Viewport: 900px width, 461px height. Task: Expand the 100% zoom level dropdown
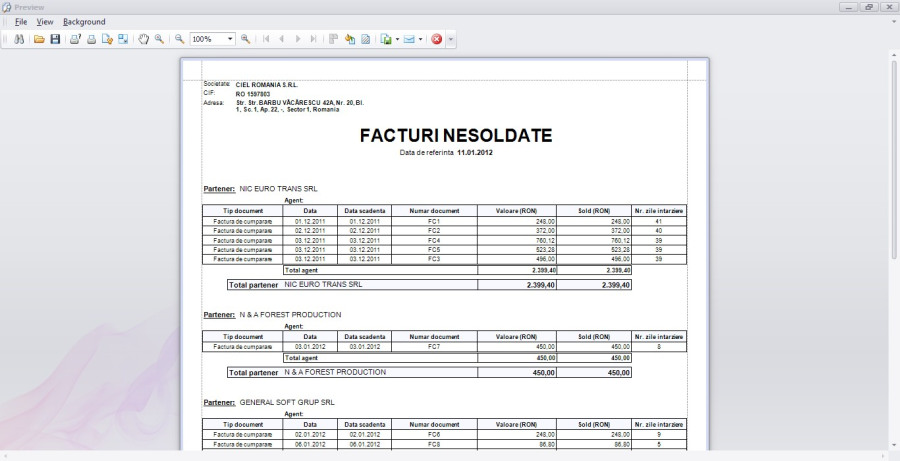pyautogui.click(x=230, y=39)
